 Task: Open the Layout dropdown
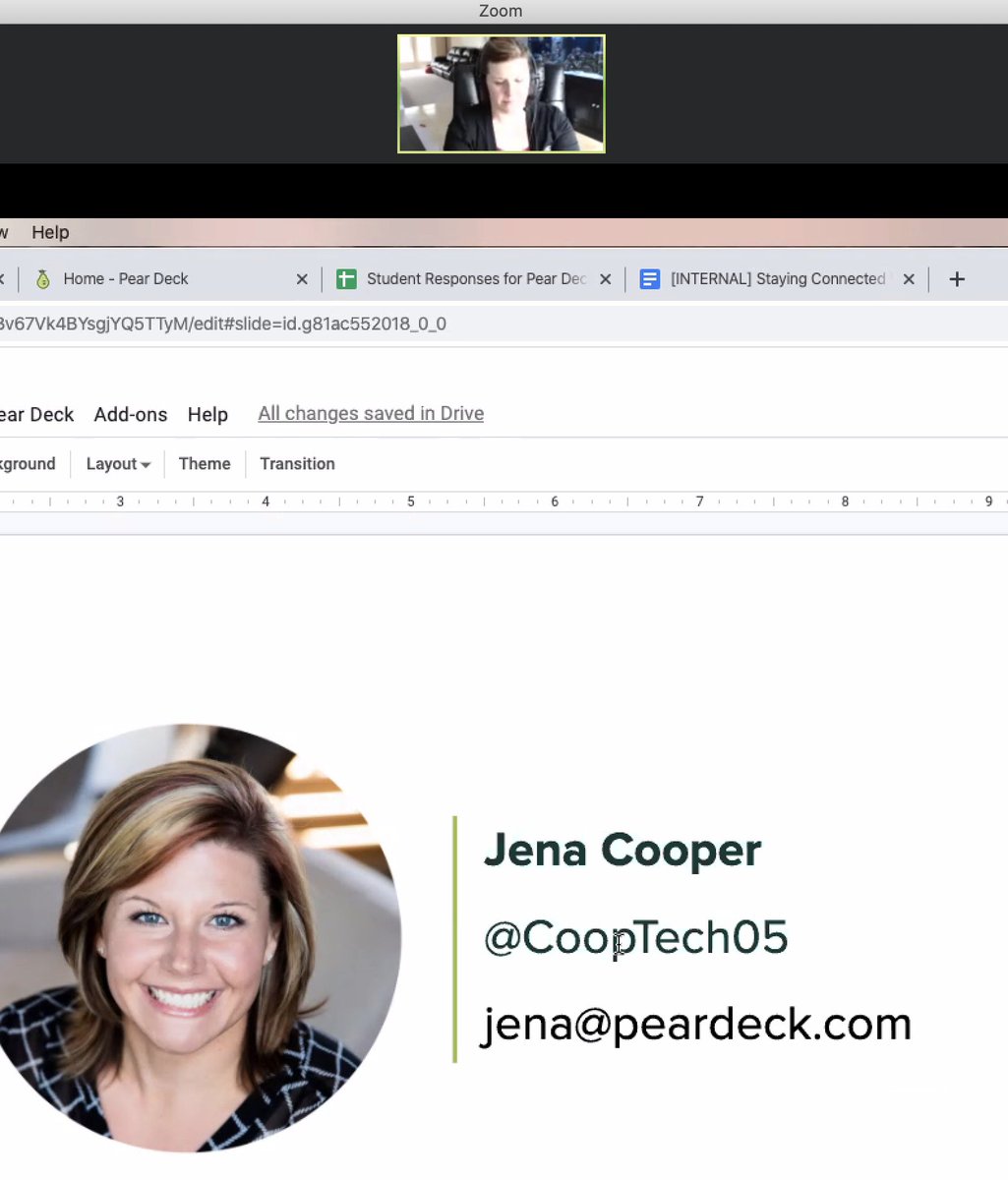pyautogui.click(x=118, y=464)
